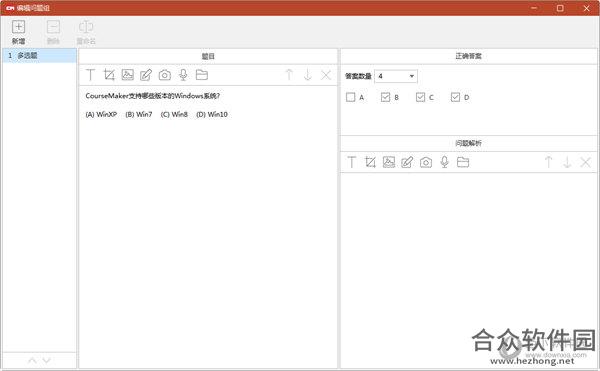Insert text in the question panel
The image size is (600, 371).
click(x=90, y=75)
